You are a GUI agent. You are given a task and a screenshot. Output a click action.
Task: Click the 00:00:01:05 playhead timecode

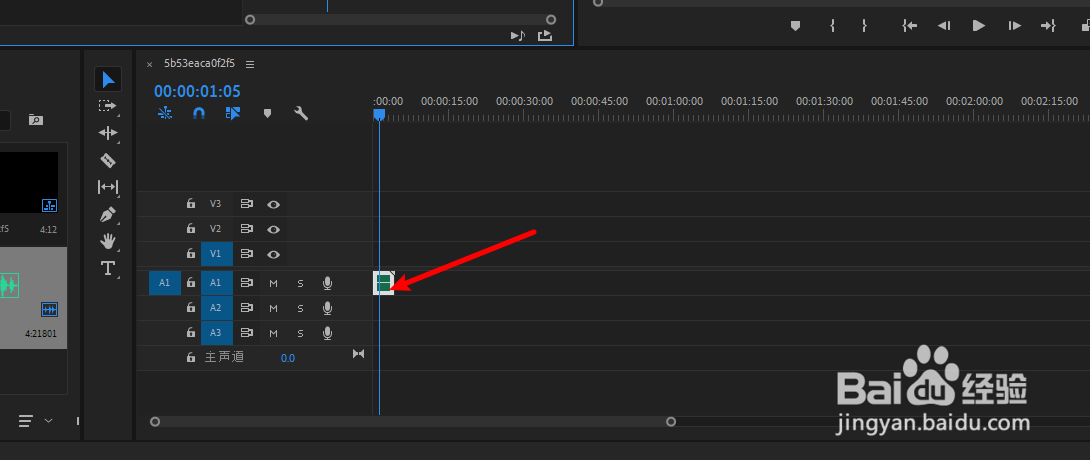(197, 91)
